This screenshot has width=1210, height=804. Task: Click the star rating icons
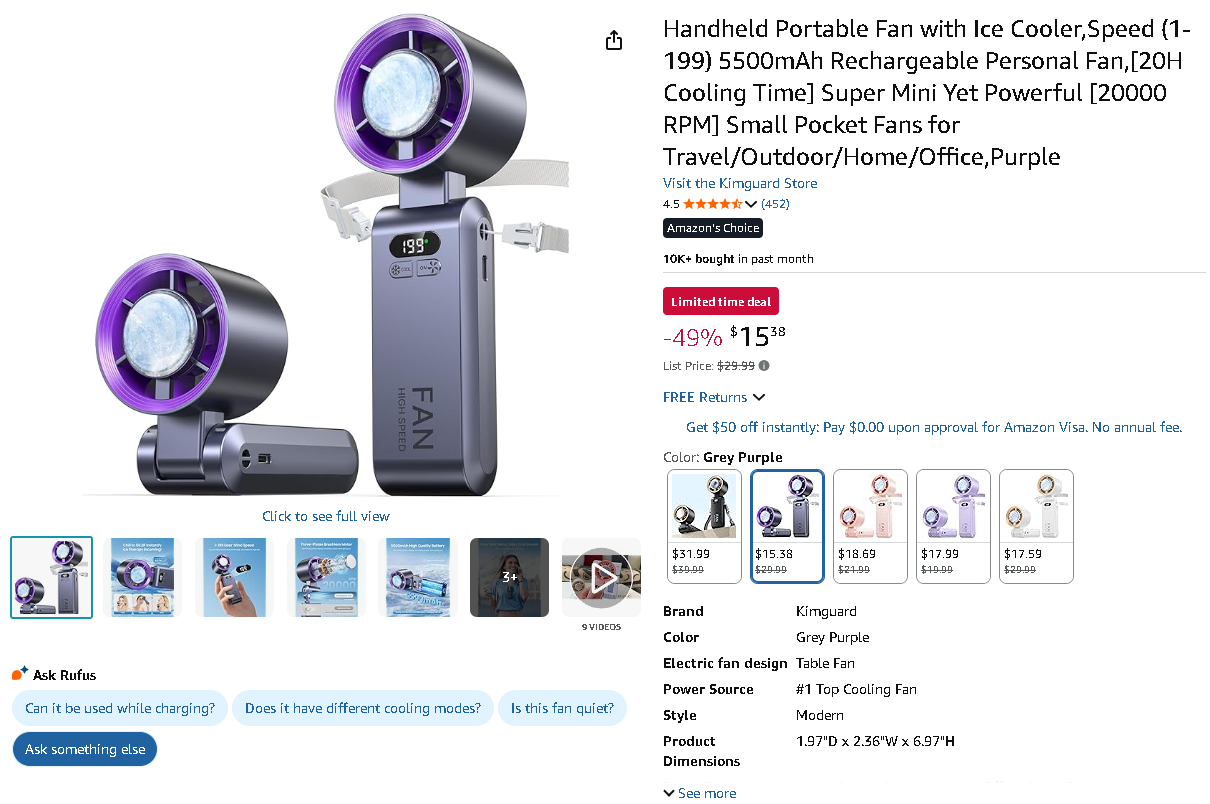[712, 204]
